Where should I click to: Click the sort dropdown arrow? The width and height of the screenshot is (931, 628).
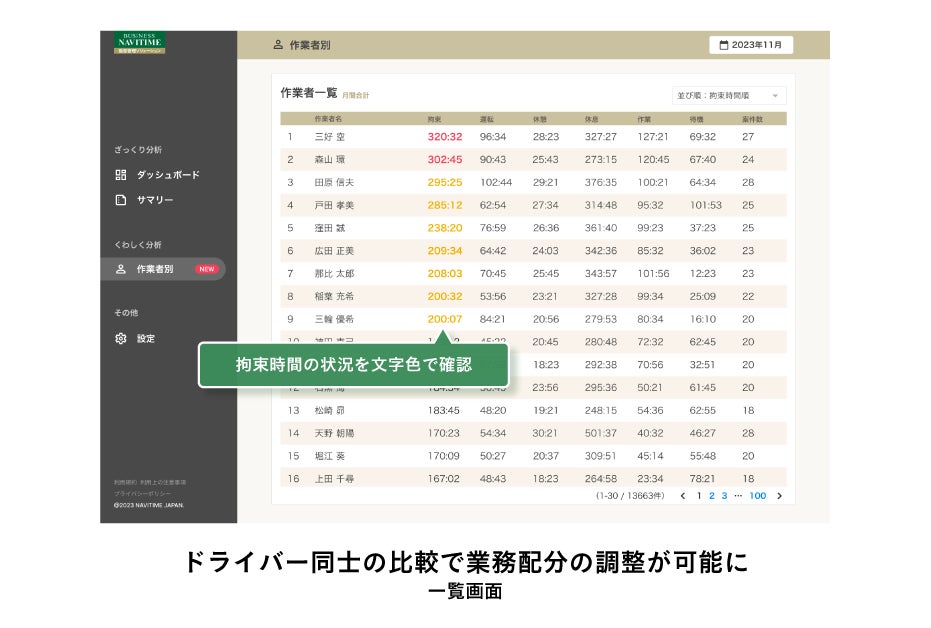[775, 96]
